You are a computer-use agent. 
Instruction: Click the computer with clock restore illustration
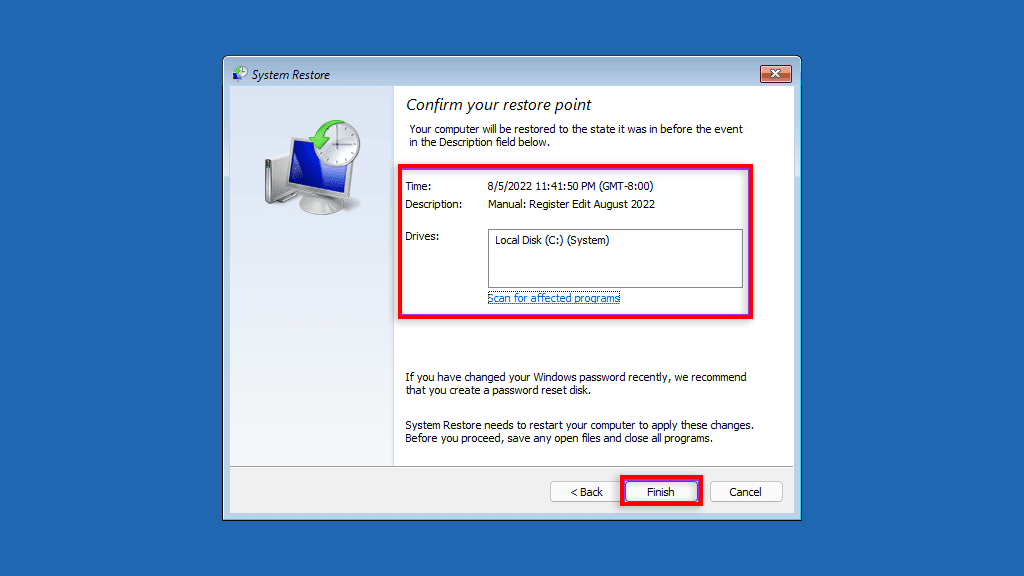[313, 167]
